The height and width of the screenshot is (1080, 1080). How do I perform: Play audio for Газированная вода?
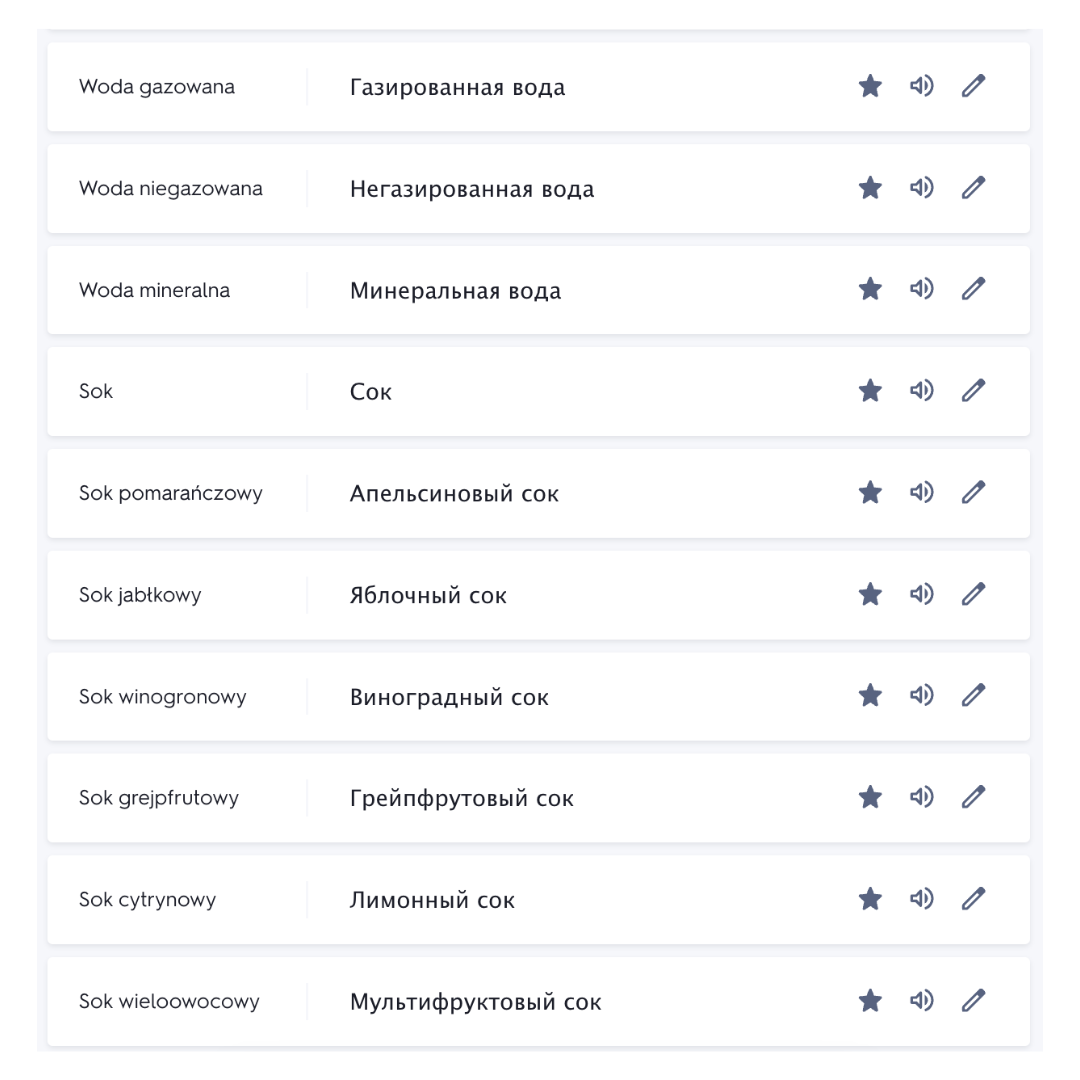[922, 86]
